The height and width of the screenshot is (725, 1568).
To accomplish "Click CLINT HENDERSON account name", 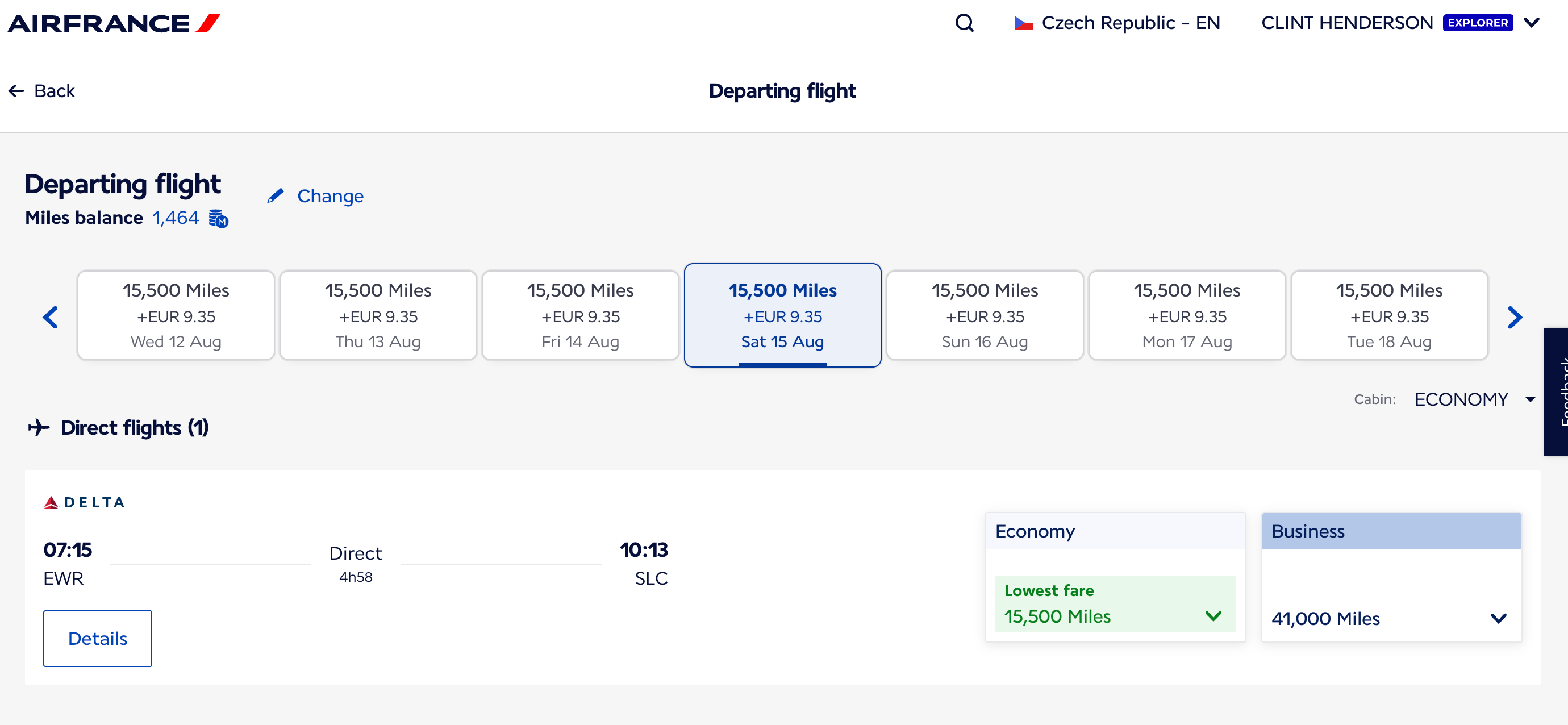I will tap(1346, 23).
